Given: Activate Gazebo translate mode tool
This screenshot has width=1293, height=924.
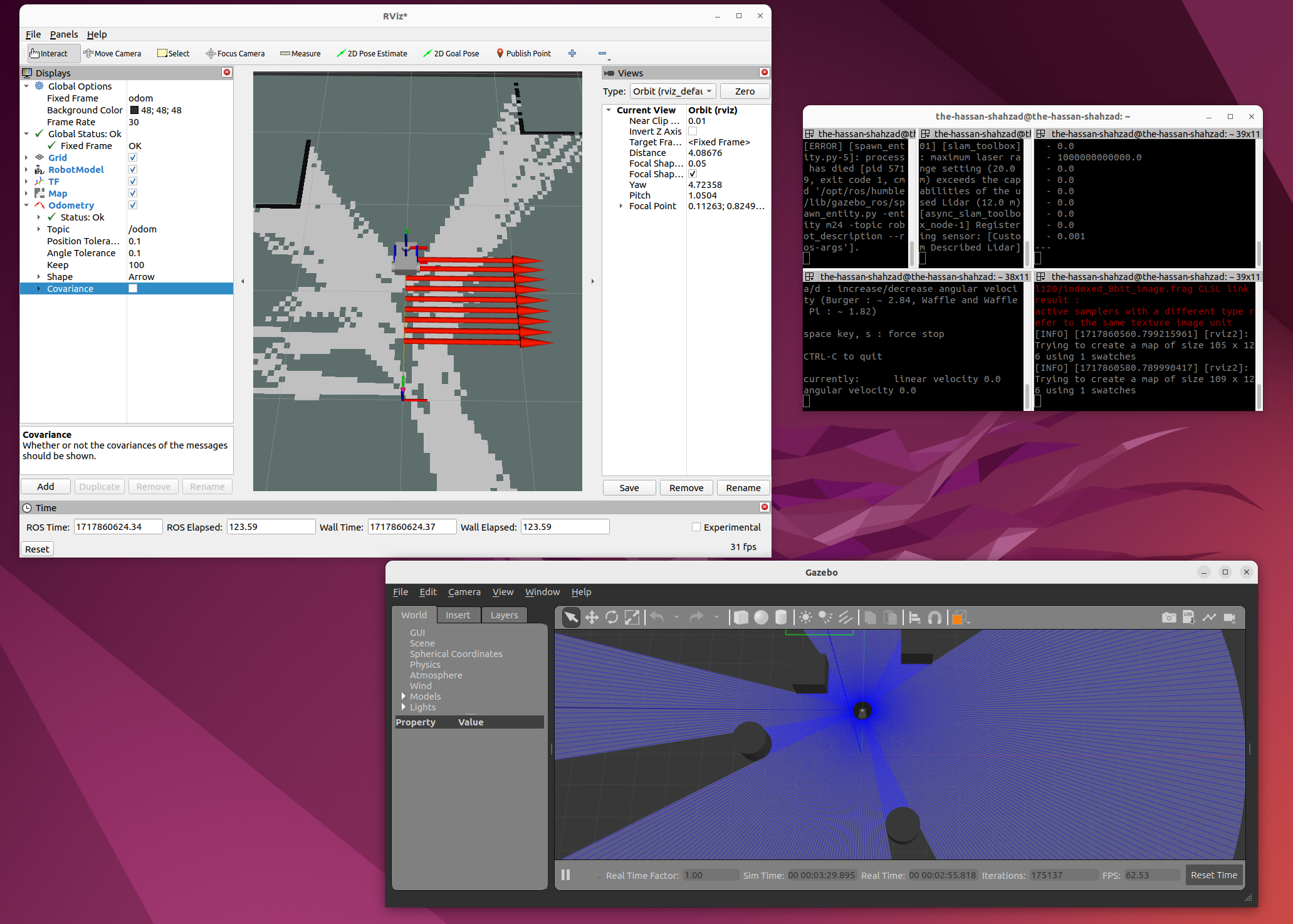Looking at the screenshot, I should [x=592, y=618].
